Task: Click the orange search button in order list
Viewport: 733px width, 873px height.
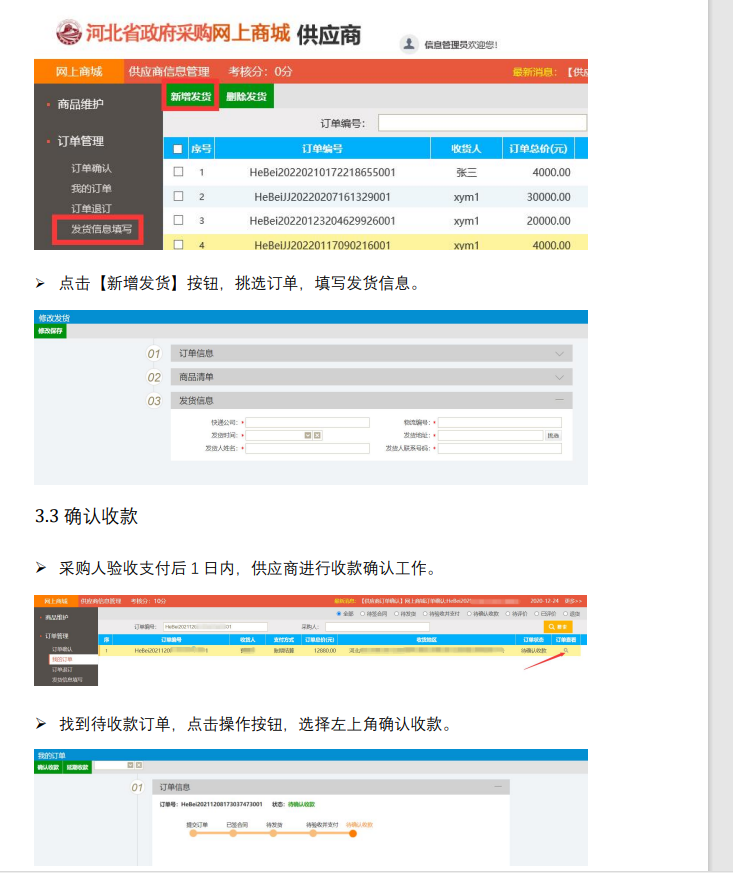Action: tap(558, 626)
